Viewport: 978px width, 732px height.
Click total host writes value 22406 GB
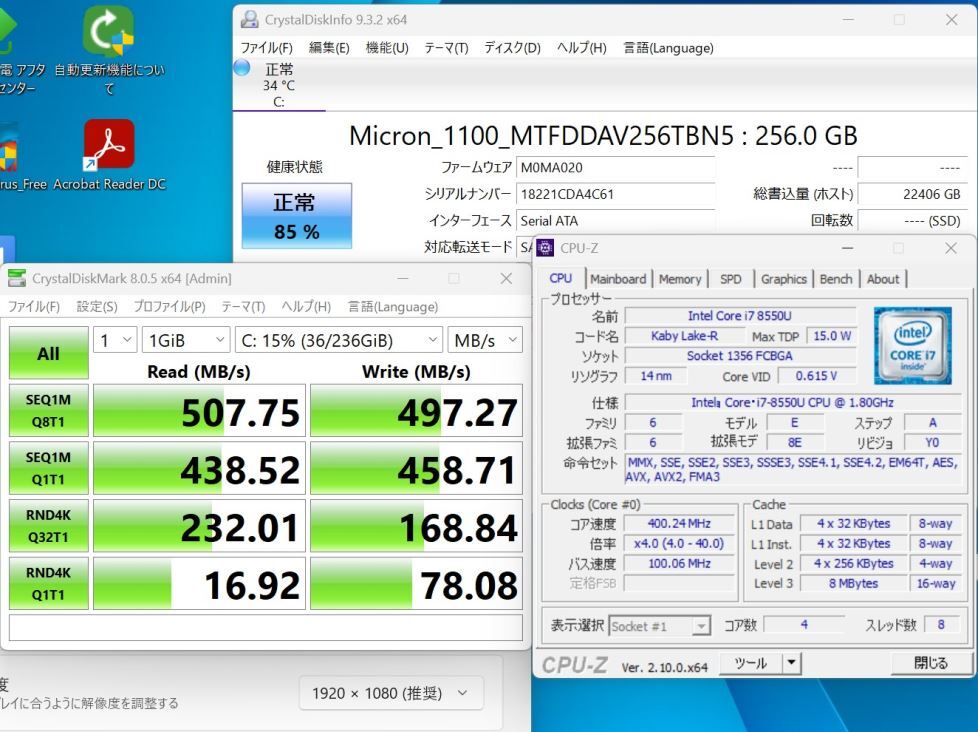coord(912,194)
